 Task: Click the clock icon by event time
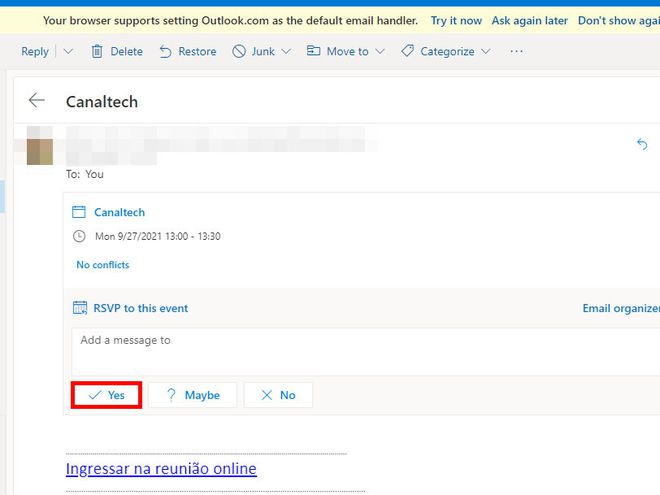(x=79, y=236)
